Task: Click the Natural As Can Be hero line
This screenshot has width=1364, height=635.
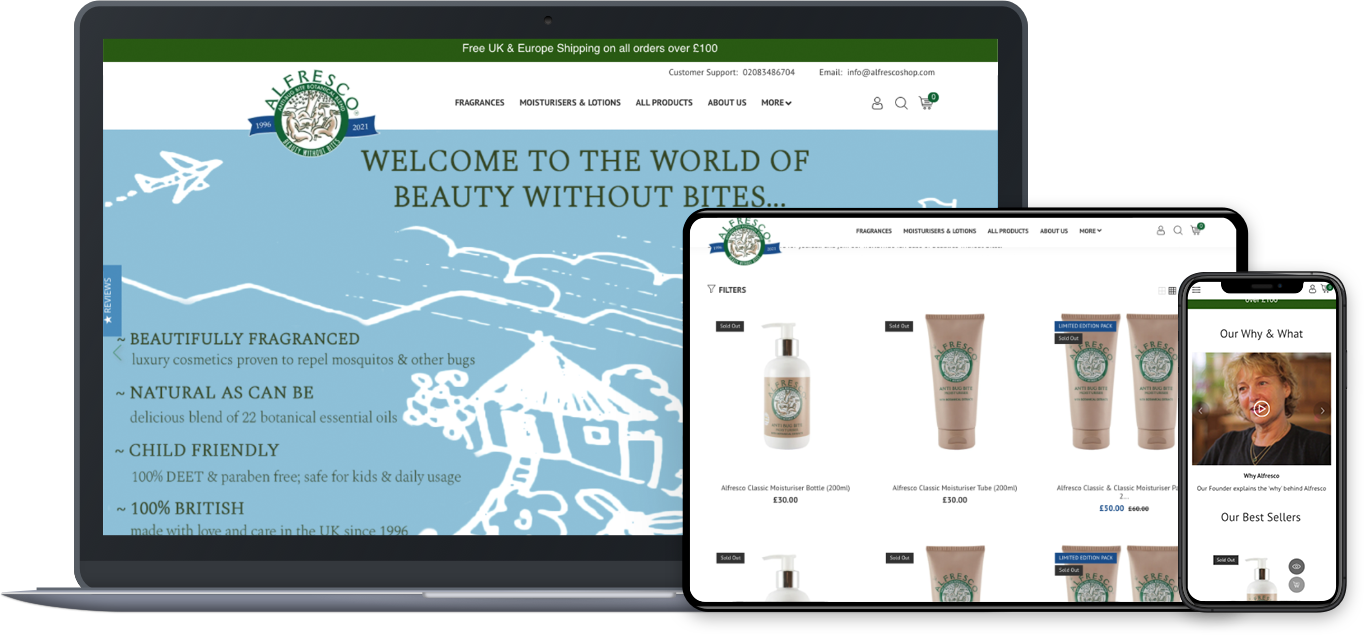Action: click(215, 392)
